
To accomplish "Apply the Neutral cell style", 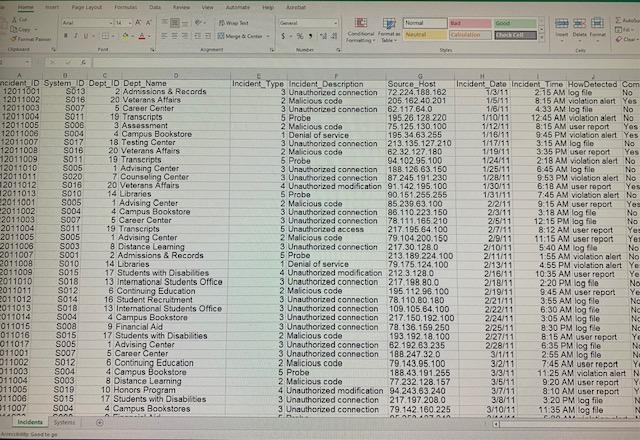I will click(425, 35).
